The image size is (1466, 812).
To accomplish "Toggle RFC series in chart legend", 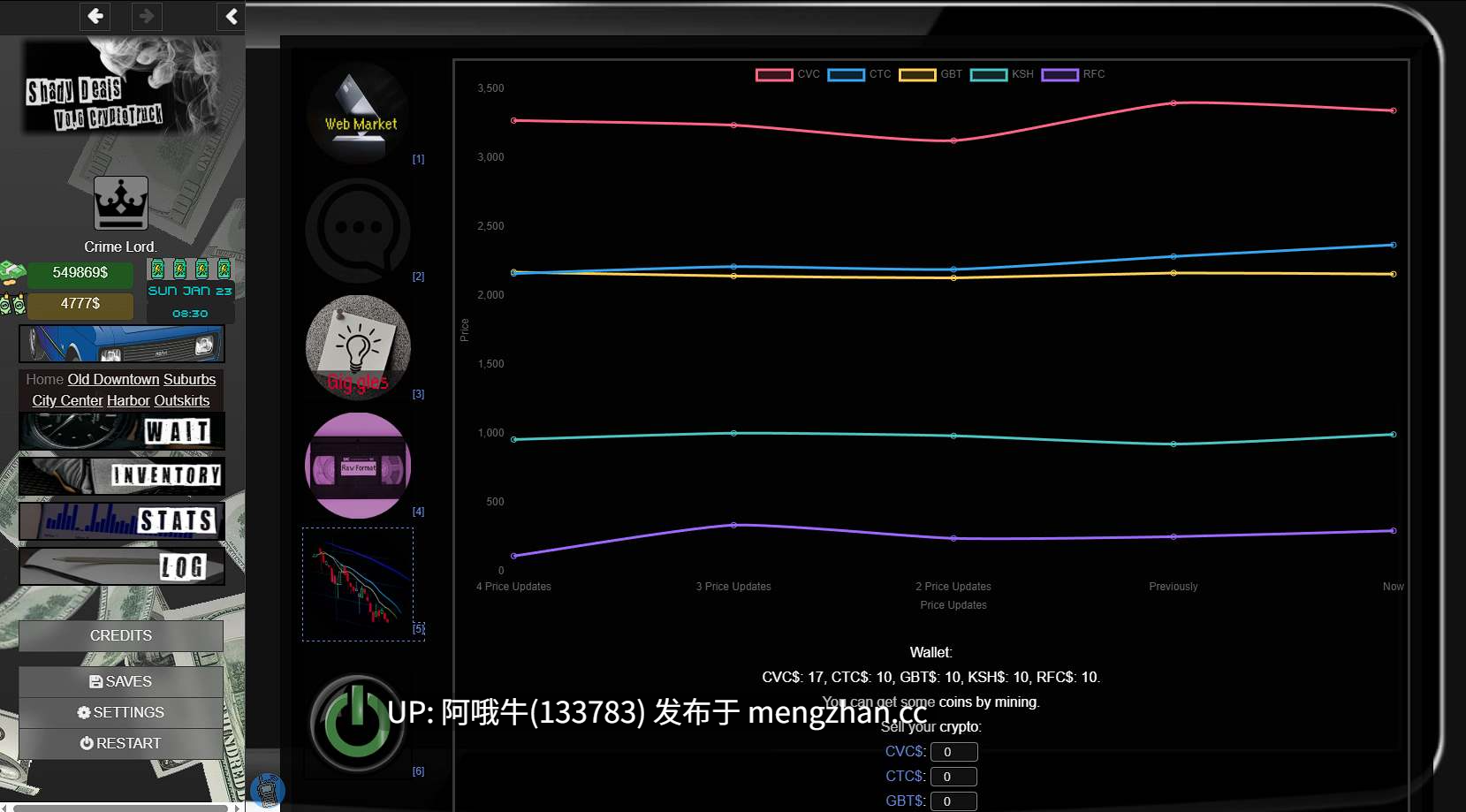I will coord(1074,74).
